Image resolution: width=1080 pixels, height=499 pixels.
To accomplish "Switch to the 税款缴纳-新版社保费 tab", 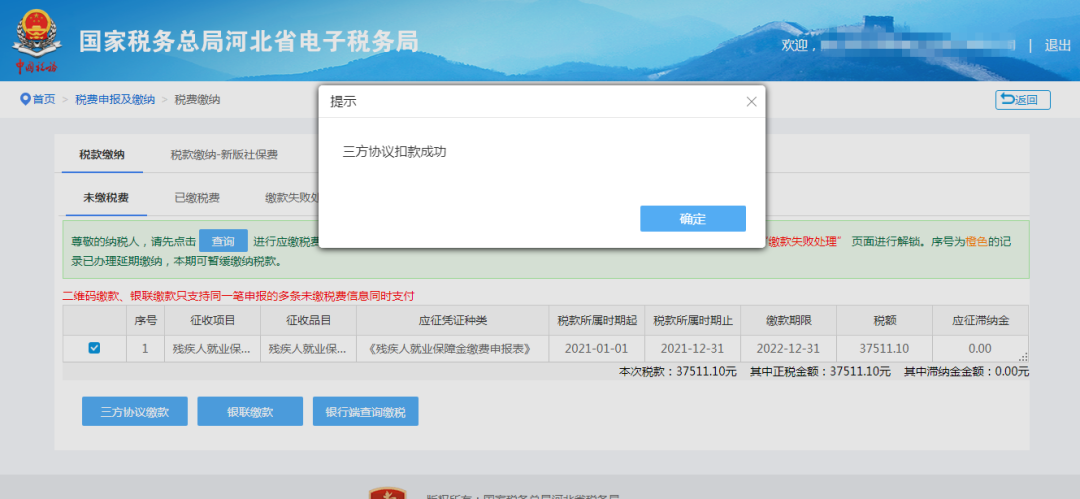I will [224, 154].
